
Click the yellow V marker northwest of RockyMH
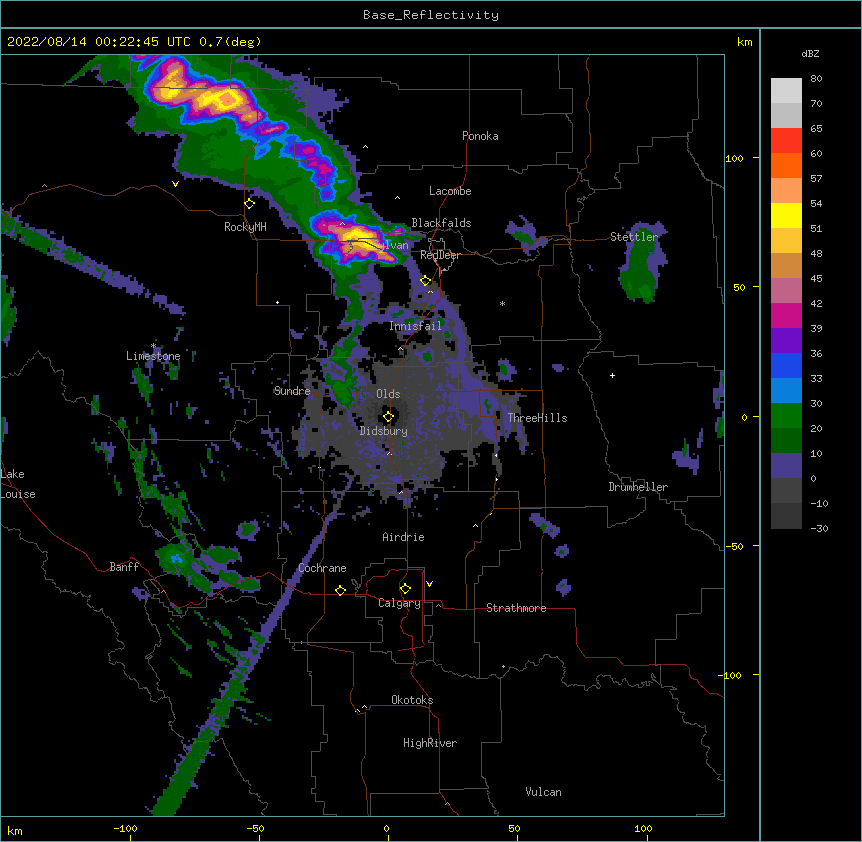[x=175, y=184]
